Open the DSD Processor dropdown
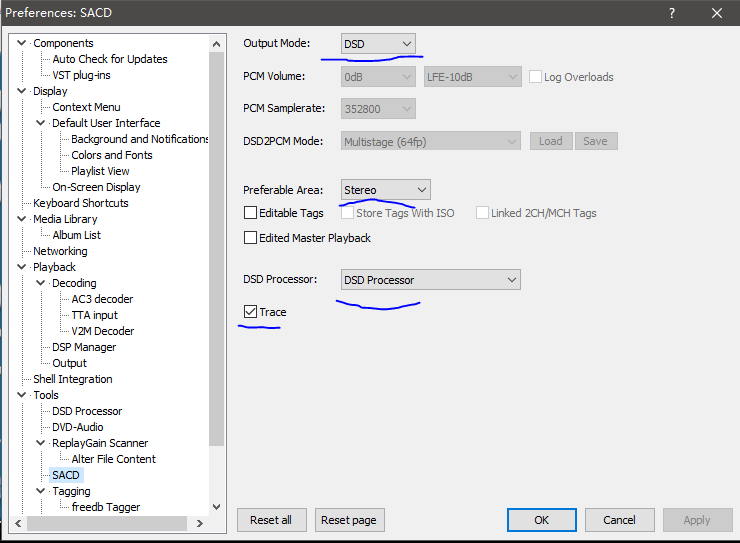The image size is (740, 543). coord(430,280)
